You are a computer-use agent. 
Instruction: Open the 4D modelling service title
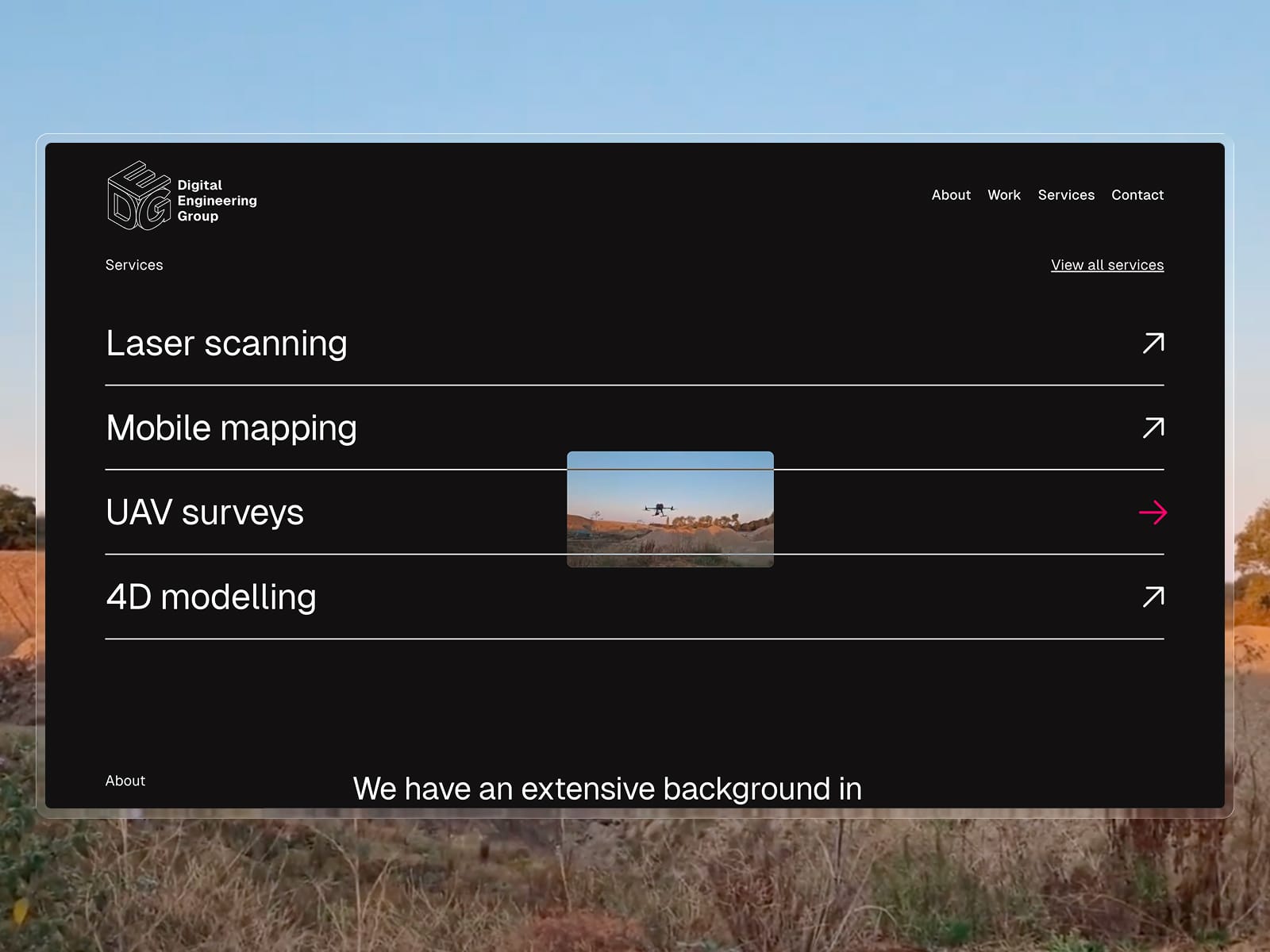point(211,597)
